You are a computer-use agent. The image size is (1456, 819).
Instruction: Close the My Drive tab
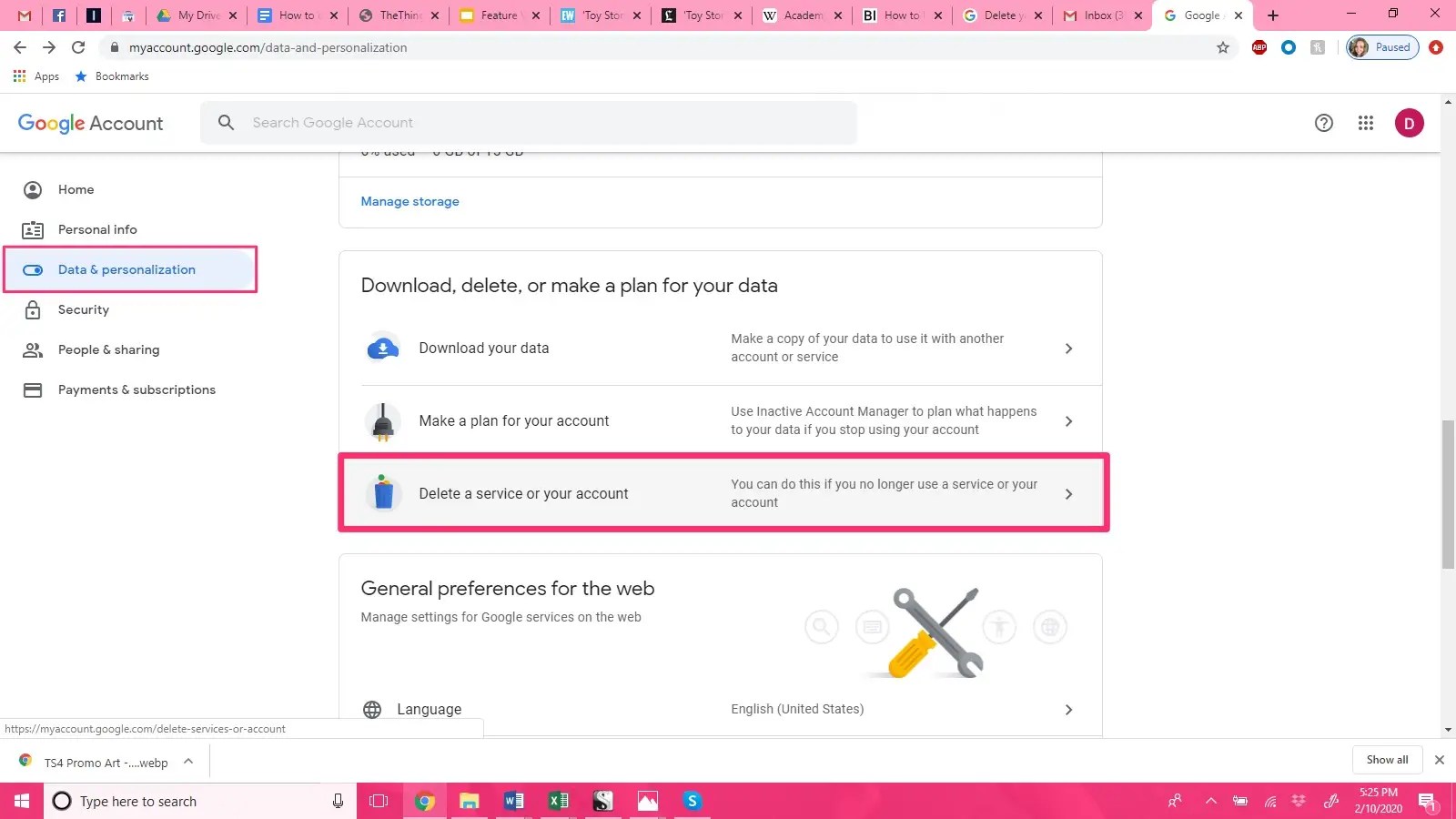pyautogui.click(x=233, y=15)
